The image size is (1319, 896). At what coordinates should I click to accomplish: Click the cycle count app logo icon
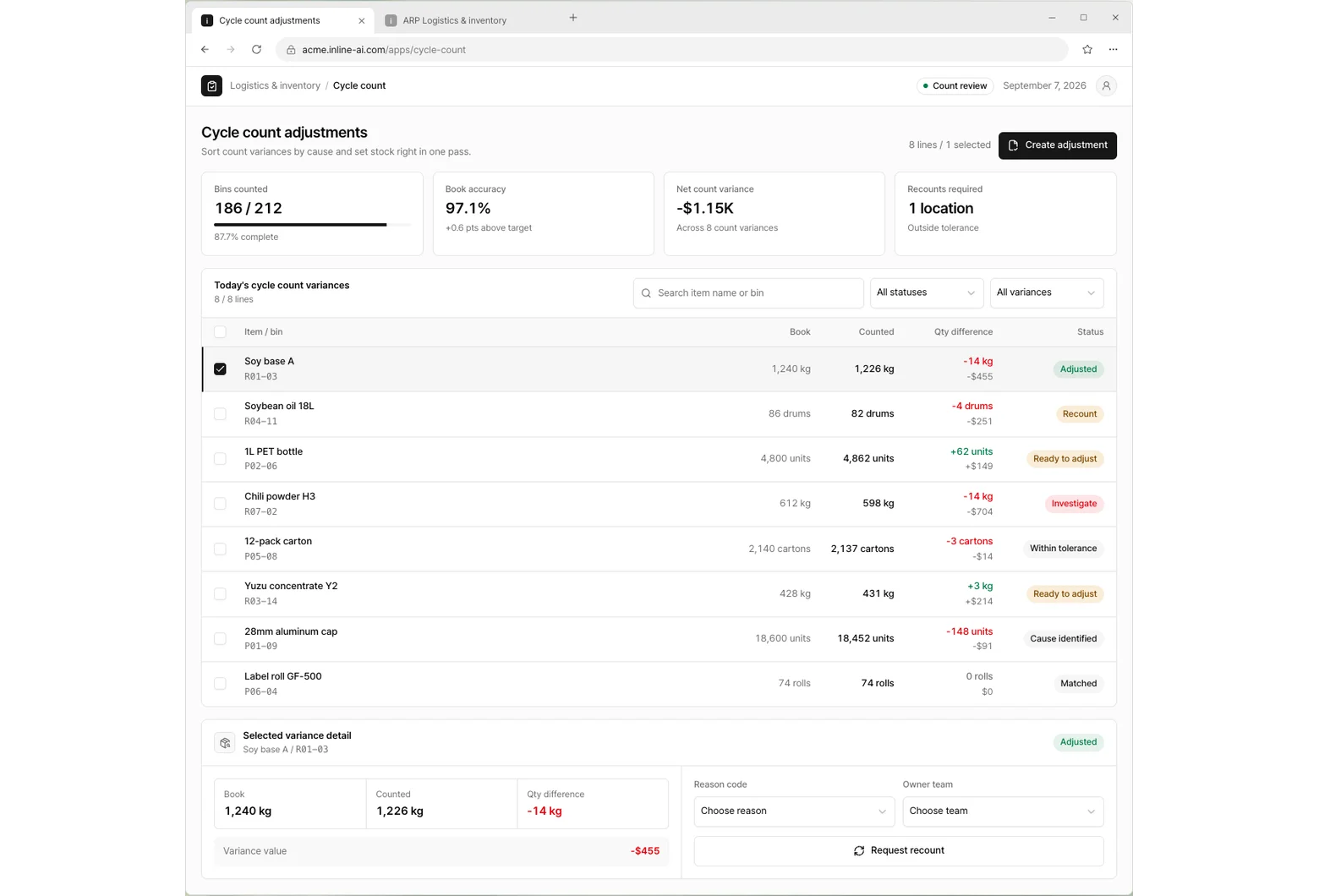tap(212, 85)
